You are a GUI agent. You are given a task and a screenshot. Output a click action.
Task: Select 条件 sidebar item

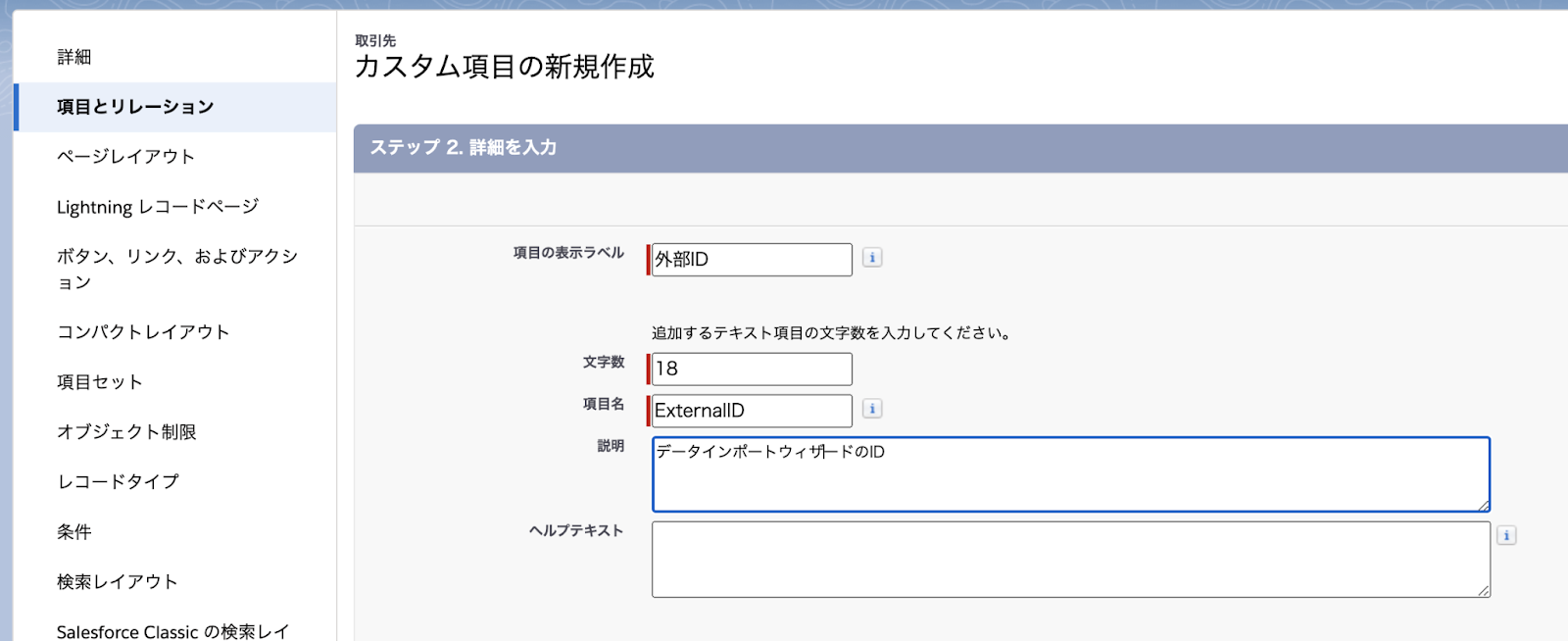point(74,532)
